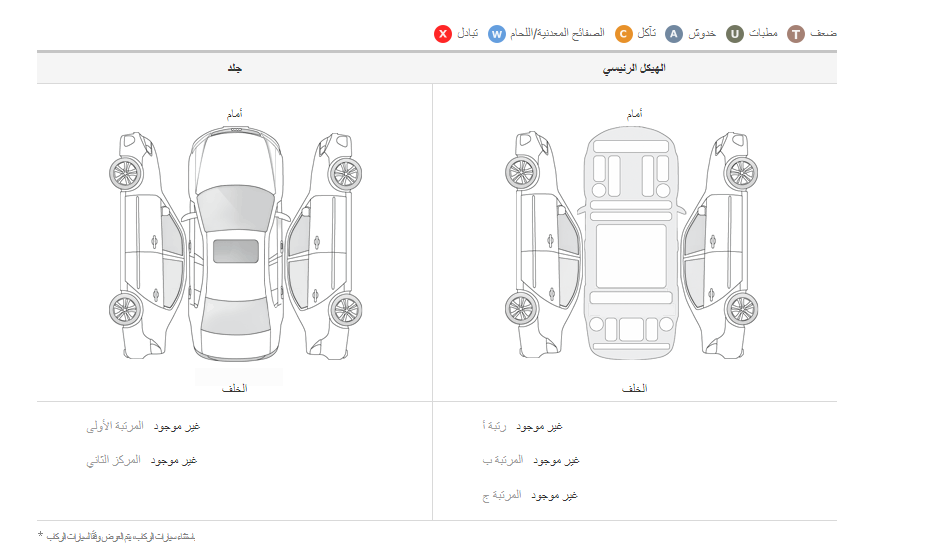Click the red X exchange legend icon
This screenshot has width=925, height=552.
point(443,34)
